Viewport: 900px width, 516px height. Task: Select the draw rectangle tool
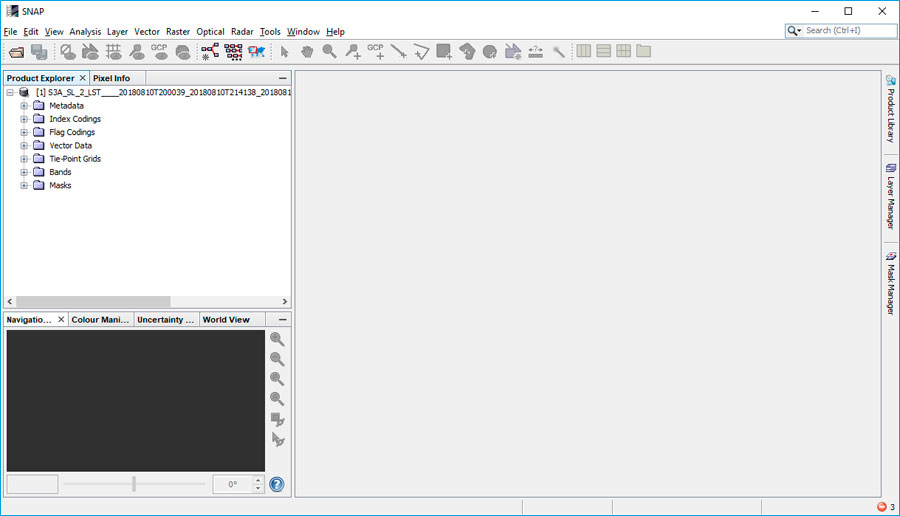click(x=444, y=52)
